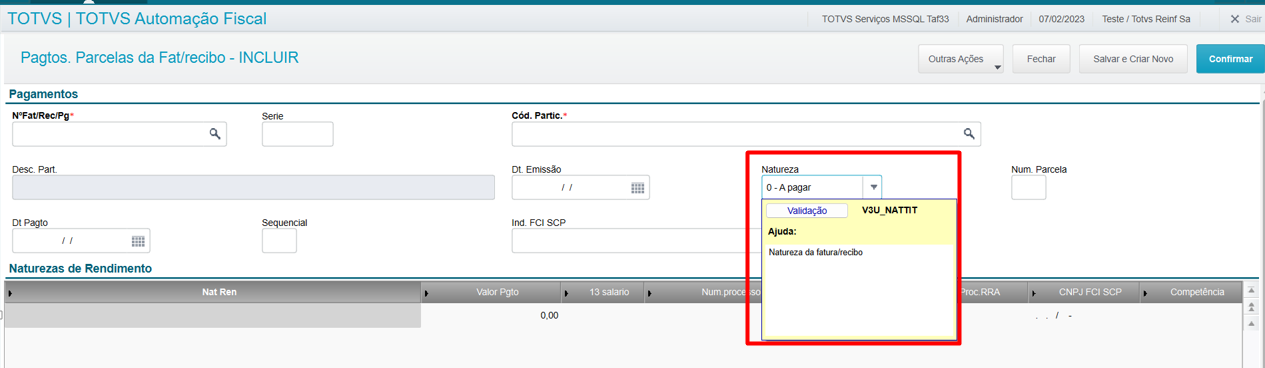The height and width of the screenshot is (368, 1265).
Task: Open the Outras Ações dropdown
Action: [x=961, y=59]
